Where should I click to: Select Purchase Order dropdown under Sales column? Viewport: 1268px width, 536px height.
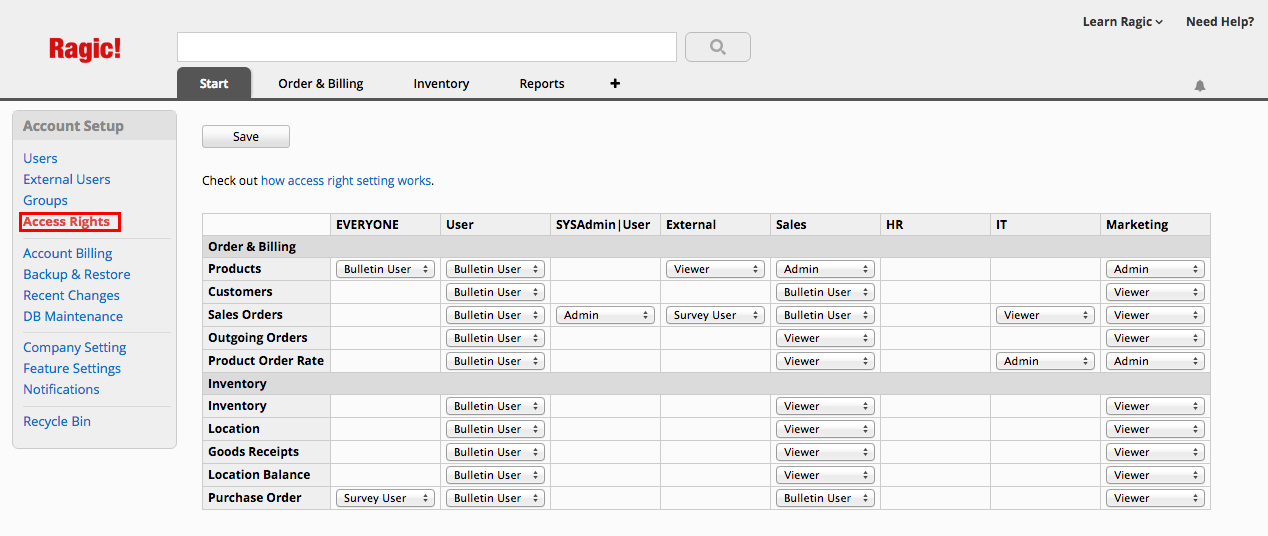[x=825, y=498]
